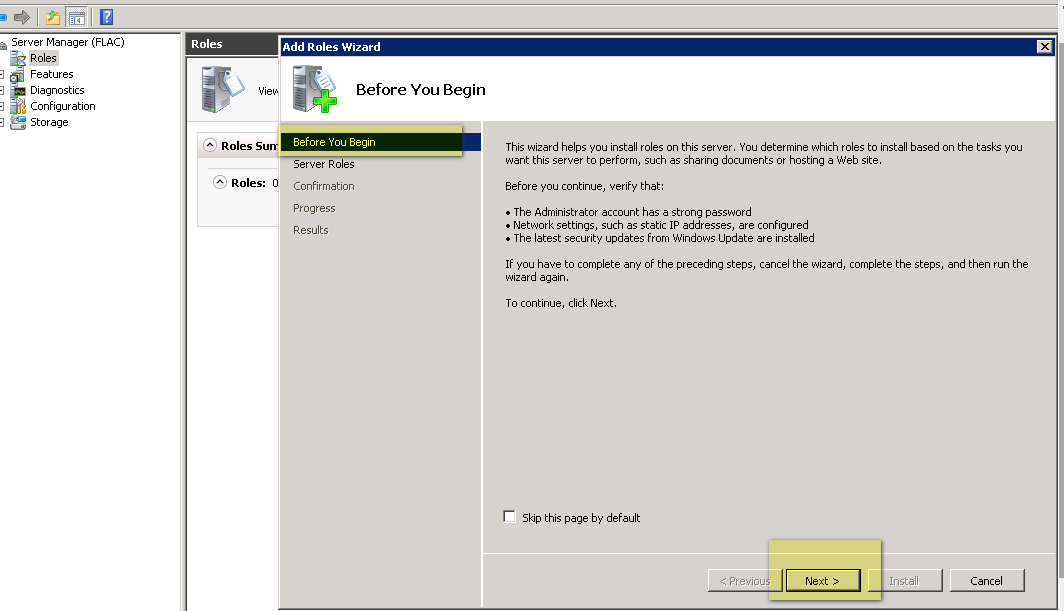Screen dimensions: 1064x611
Task: Select Server Roles wizard step
Action: pyautogui.click(x=324, y=164)
